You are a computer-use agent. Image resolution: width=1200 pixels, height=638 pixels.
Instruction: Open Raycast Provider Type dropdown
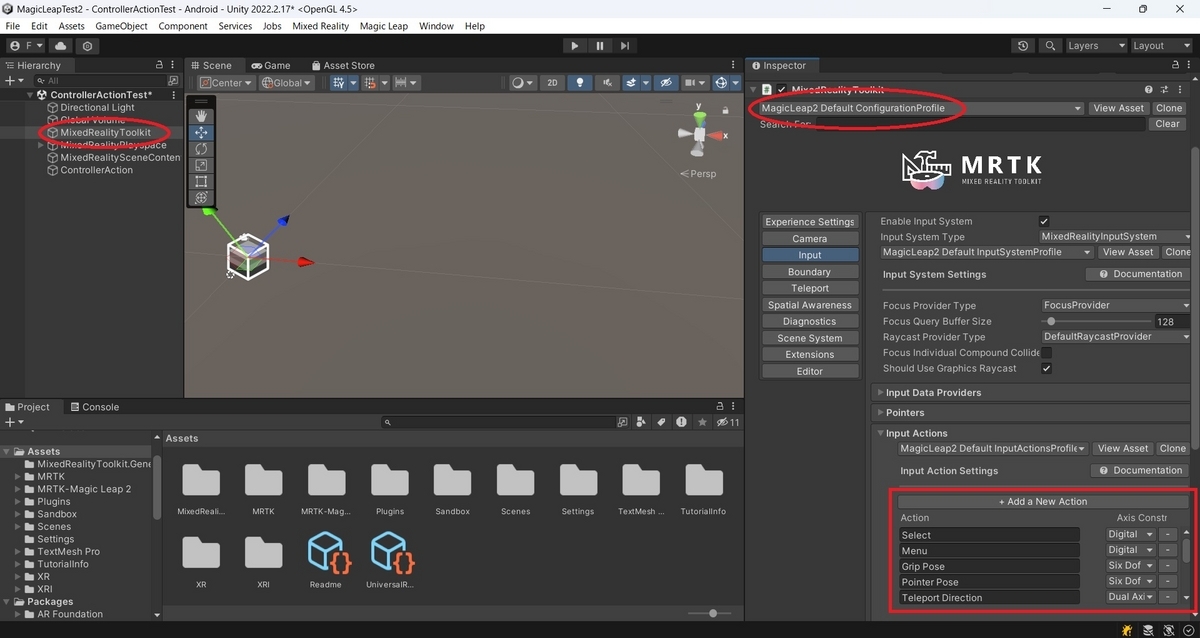1115,337
